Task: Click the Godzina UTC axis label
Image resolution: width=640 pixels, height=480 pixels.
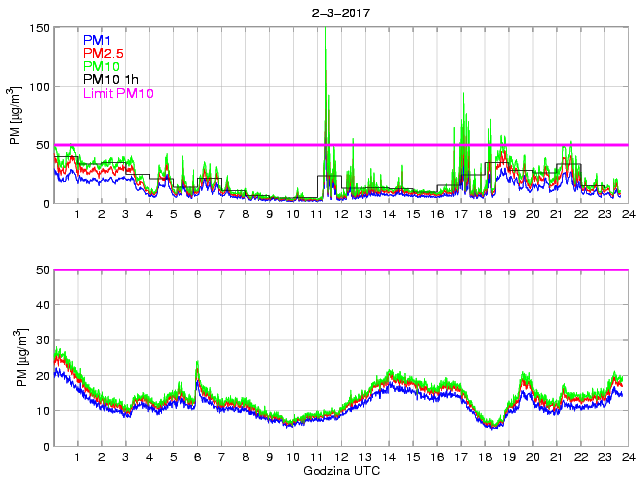Action: pyautogui.click(x=339, y=470)
